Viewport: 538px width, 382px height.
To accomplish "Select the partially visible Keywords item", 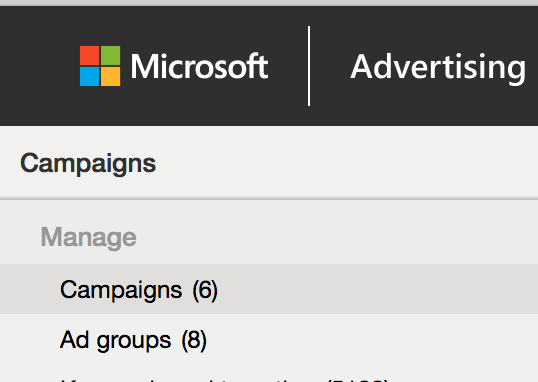I will 225,380.
